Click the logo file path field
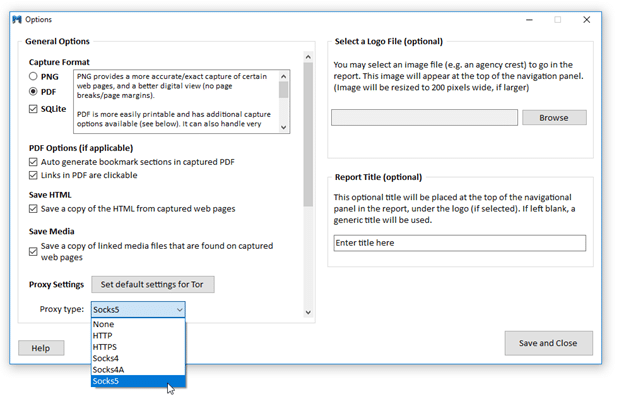This screenshot has height=406, width=624. [424, 118]
